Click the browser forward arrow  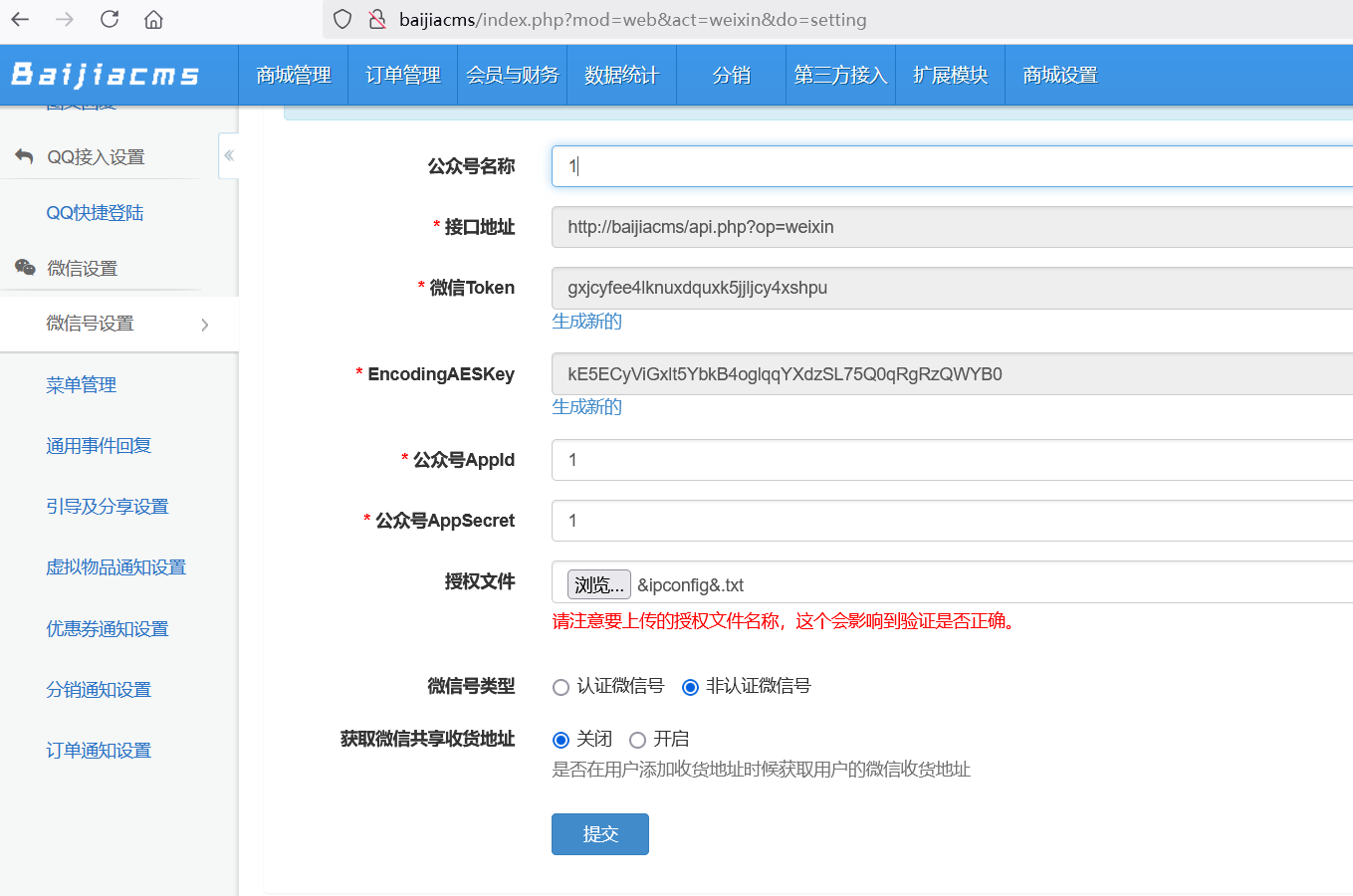pos(65,19)
